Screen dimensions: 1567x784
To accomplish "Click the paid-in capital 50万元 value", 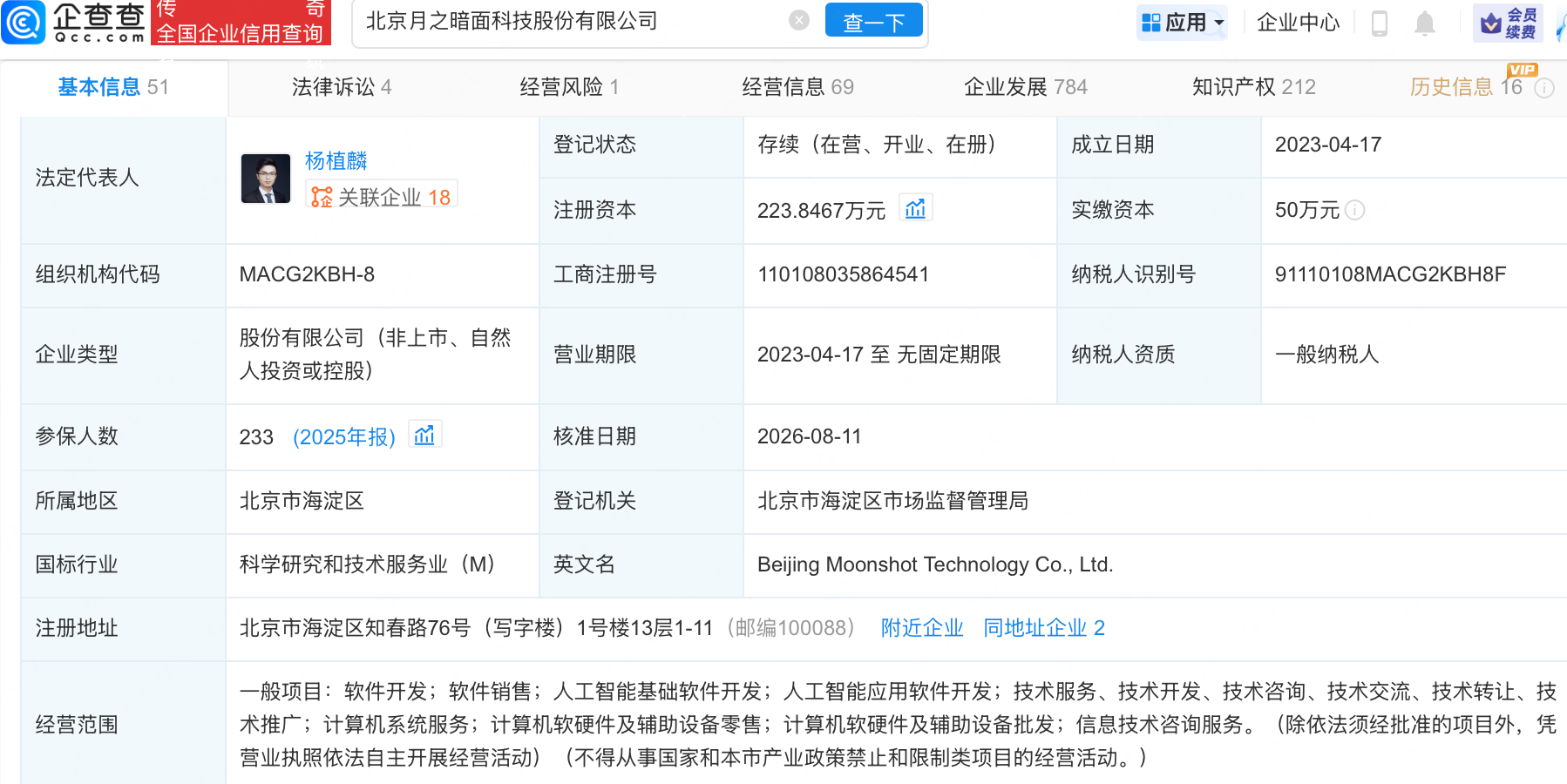I will pos(1307,210).
